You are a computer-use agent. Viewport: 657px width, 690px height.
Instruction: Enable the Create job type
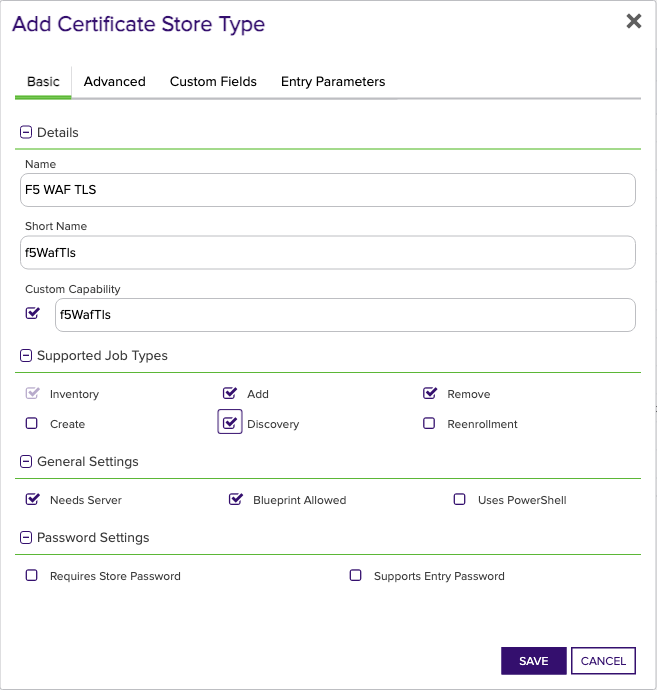coord(32,423)
